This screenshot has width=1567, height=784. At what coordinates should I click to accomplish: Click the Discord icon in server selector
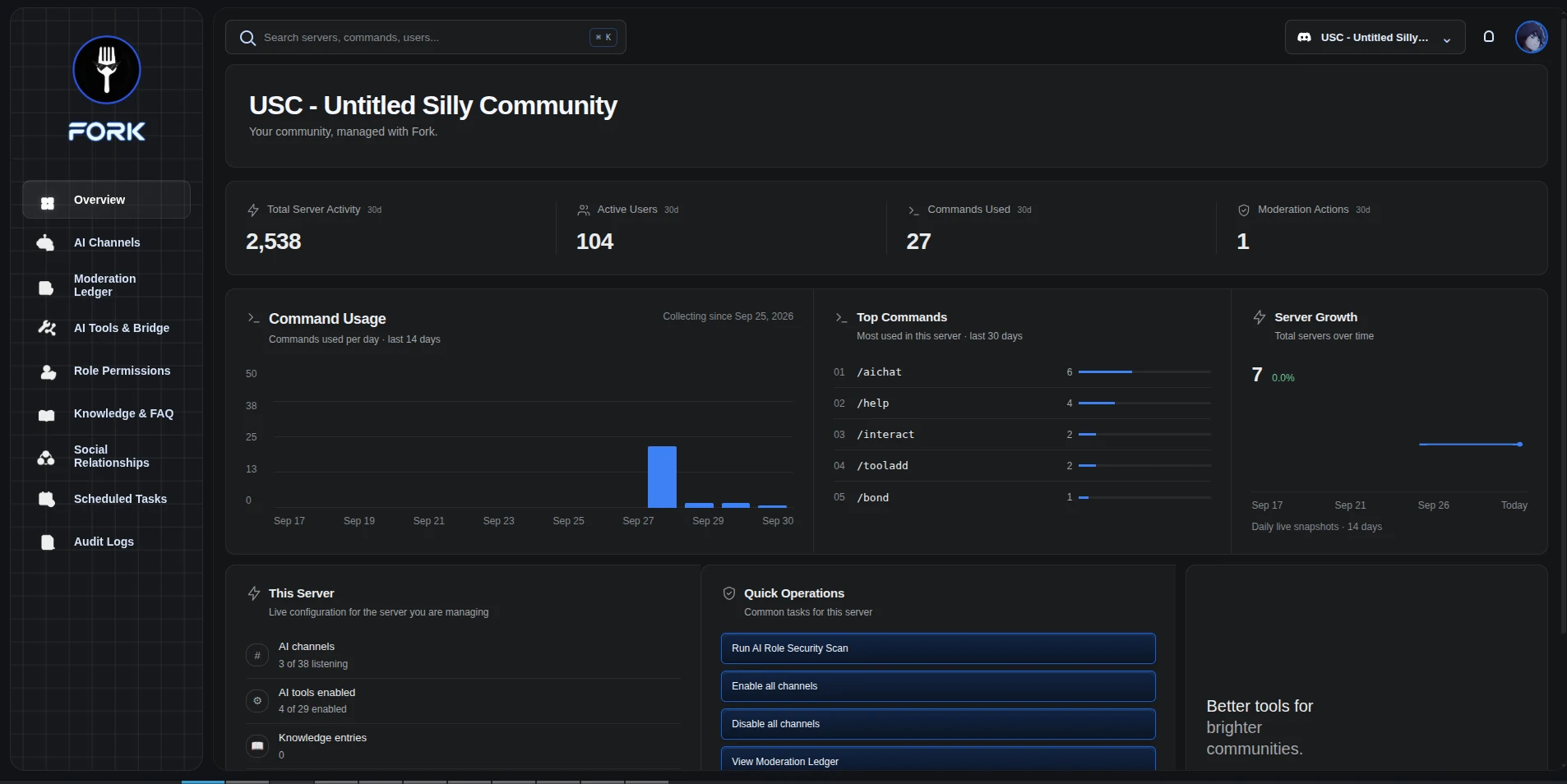point(1304,37)
